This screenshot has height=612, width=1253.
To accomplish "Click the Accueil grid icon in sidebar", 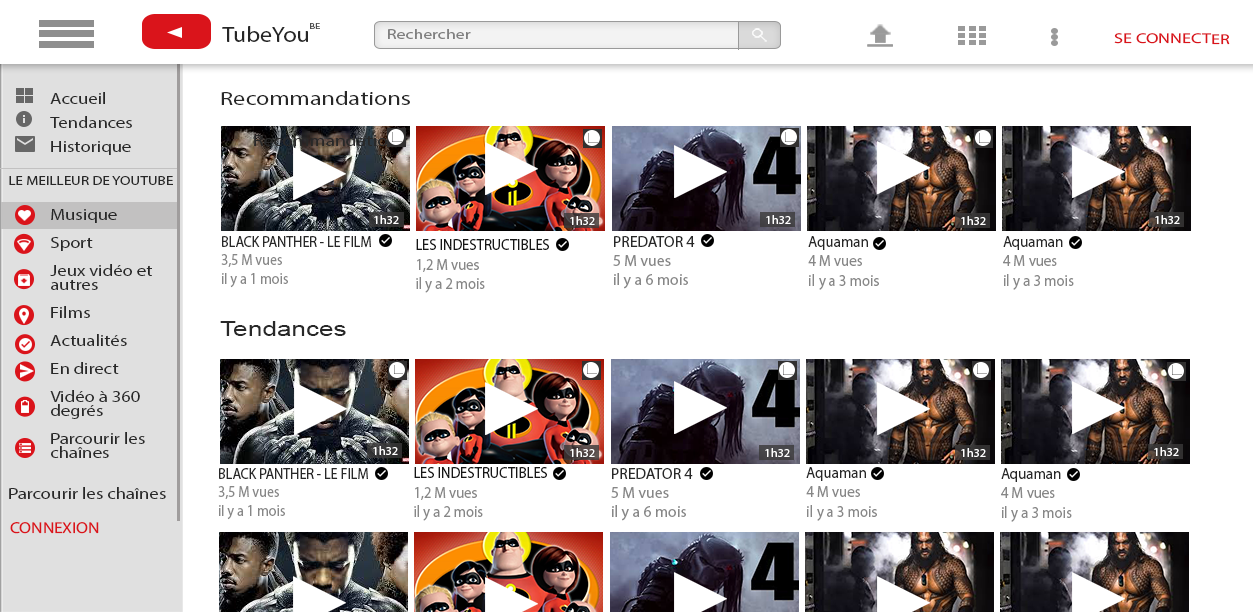I will tap(25, 96).
